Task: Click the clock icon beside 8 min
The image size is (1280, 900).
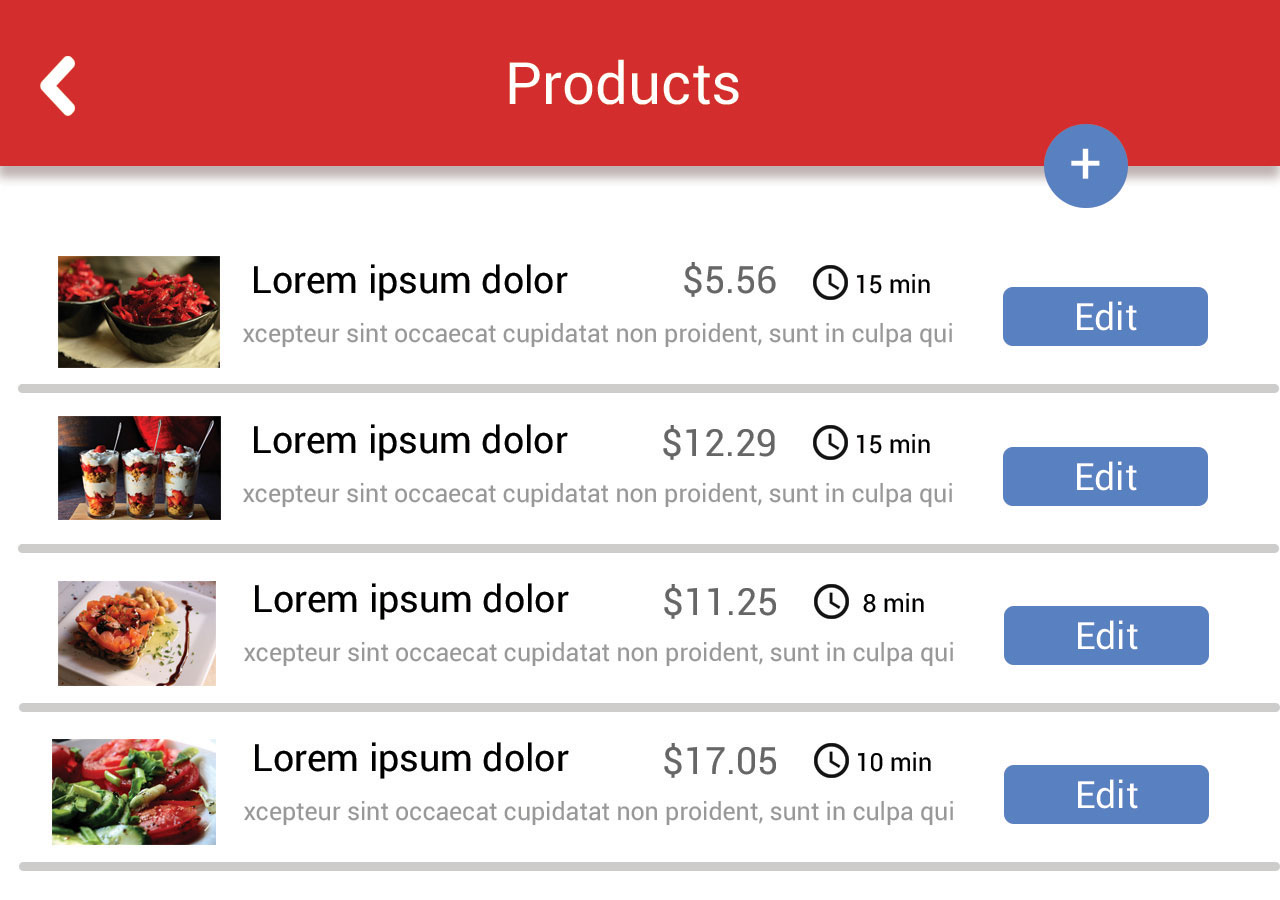Action: (831, 602)
